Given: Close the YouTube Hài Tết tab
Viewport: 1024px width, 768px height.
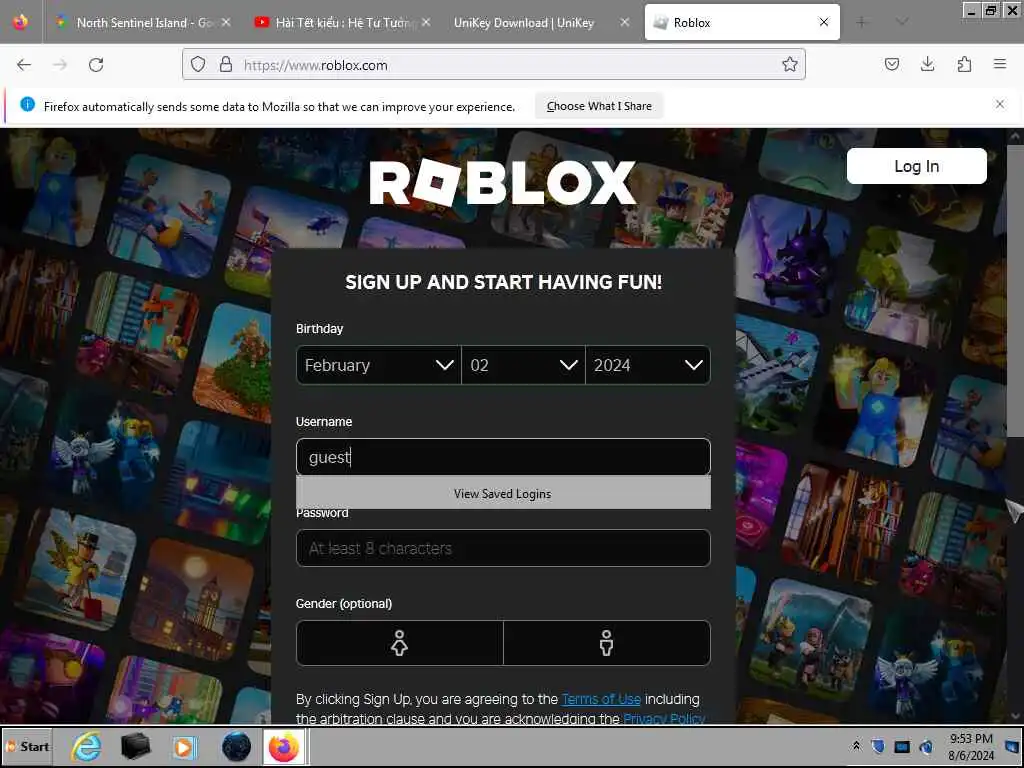Looking at the screenshot, I should tap(426, 22).
